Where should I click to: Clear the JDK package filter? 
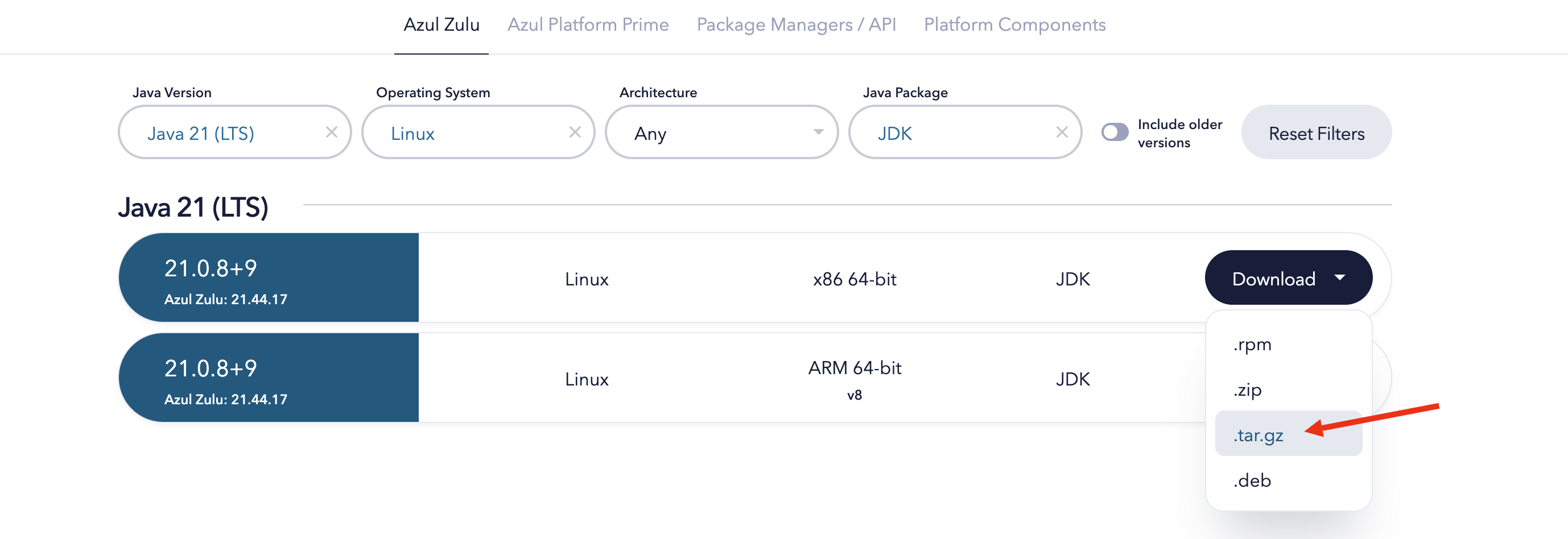click(x=1062, y=132)
